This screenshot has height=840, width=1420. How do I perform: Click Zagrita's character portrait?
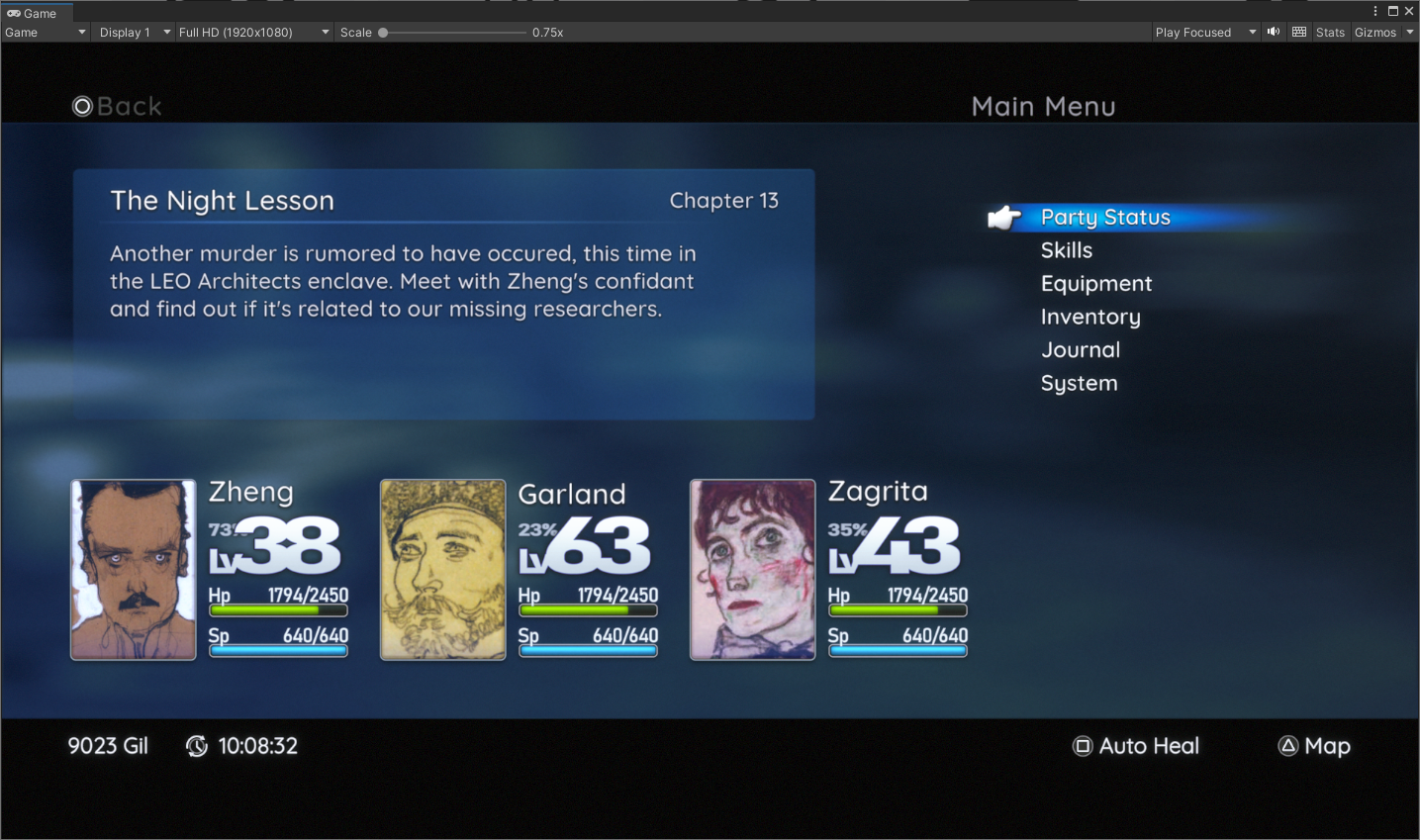pyautogui.click(x=753, y=570)
